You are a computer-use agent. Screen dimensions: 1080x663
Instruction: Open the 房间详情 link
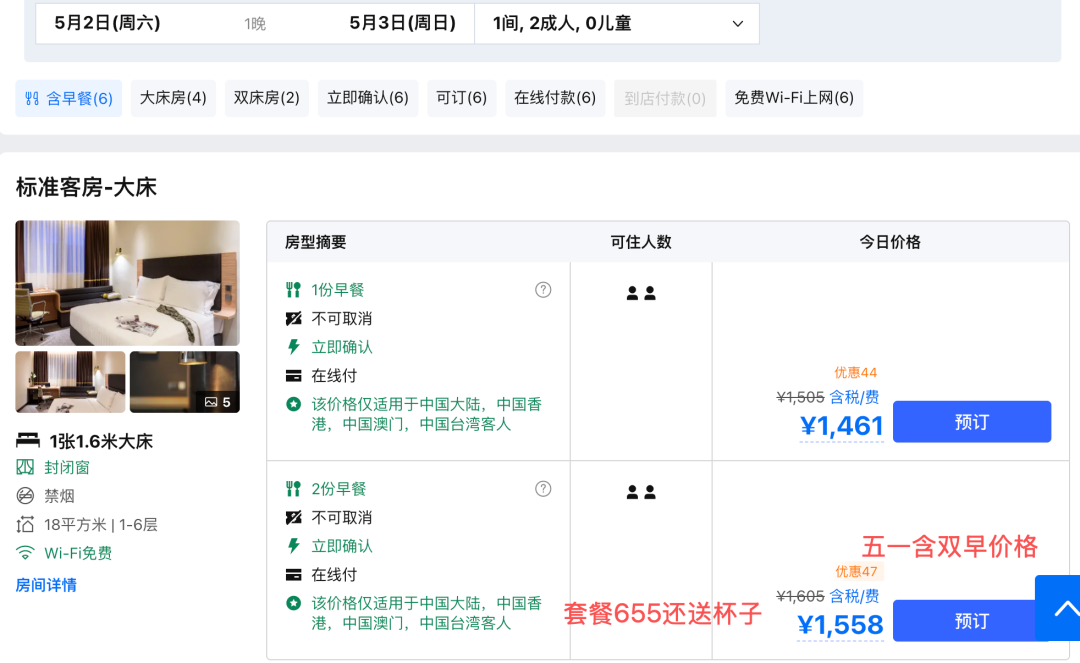[46, 585]
